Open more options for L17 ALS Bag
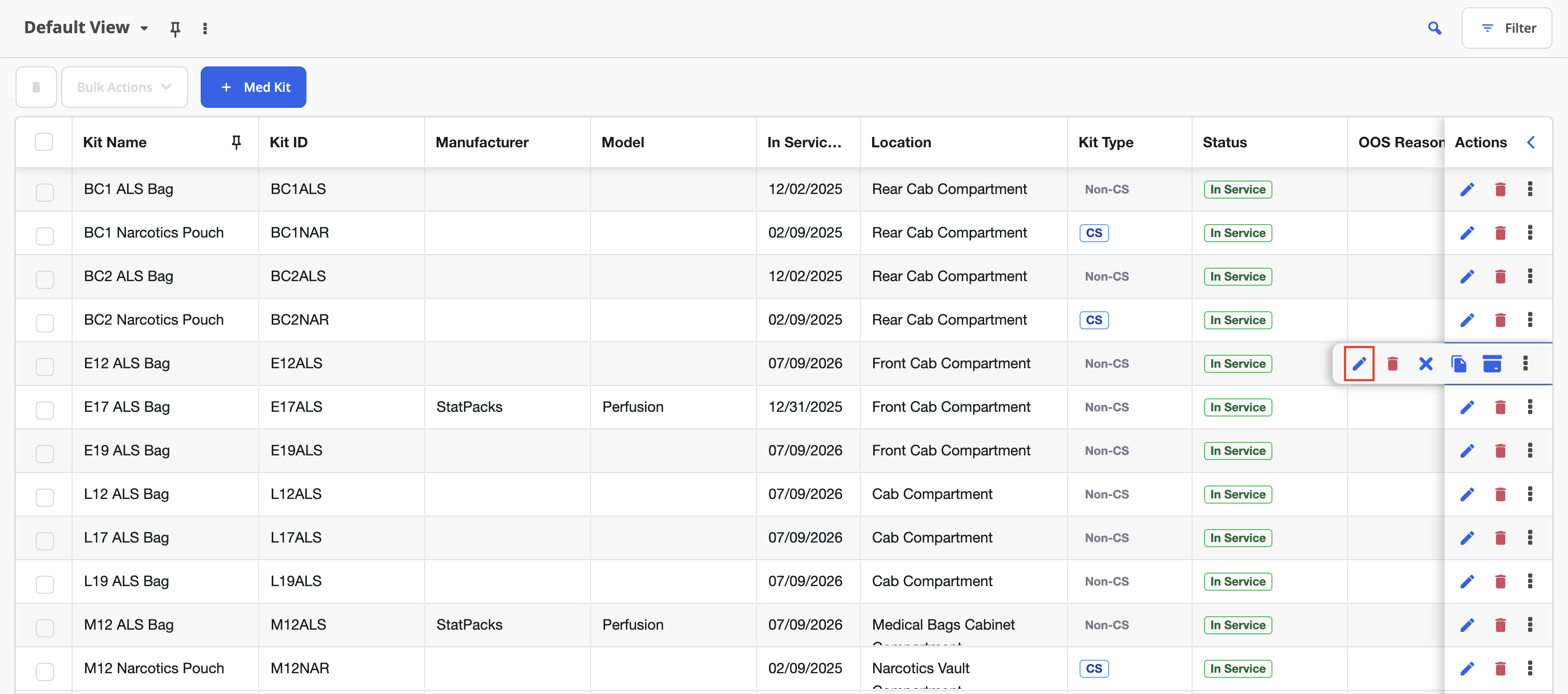Image resolution: width=1568 pixels, height=694 pixels. click(x=1530, y=538)
